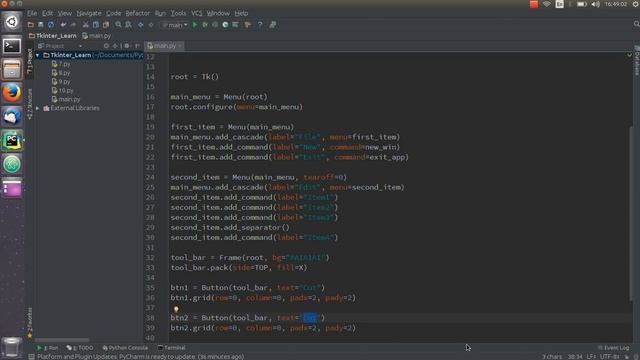Open the TODO tool window tab
This screenshot has width=640, height=360.
click(80, 348)
